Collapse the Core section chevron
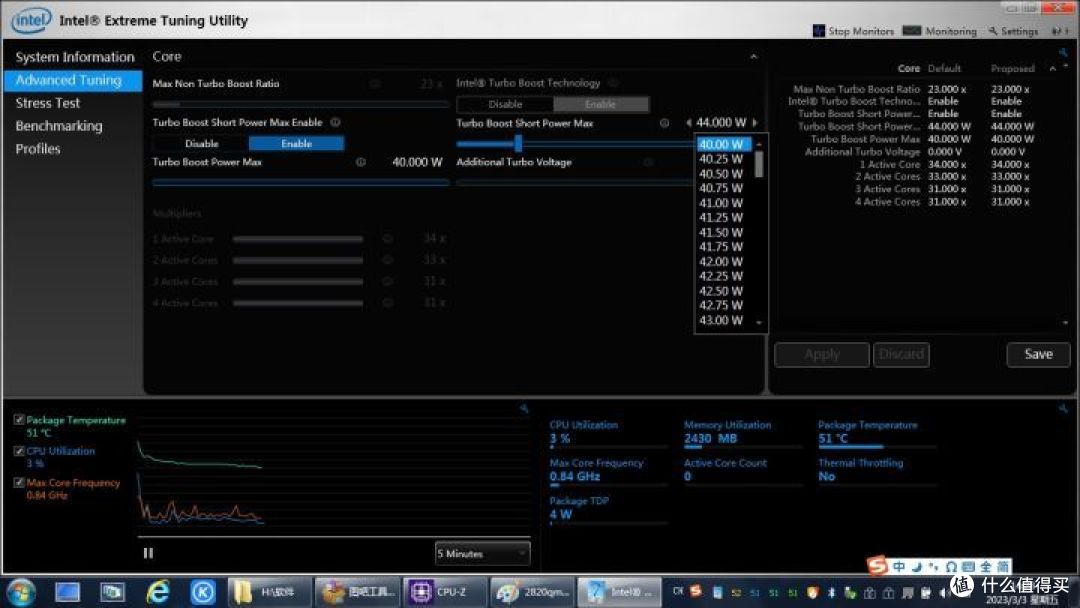Image resolution: width=1080 pixels, height=608 pixels. coord(754,56)
